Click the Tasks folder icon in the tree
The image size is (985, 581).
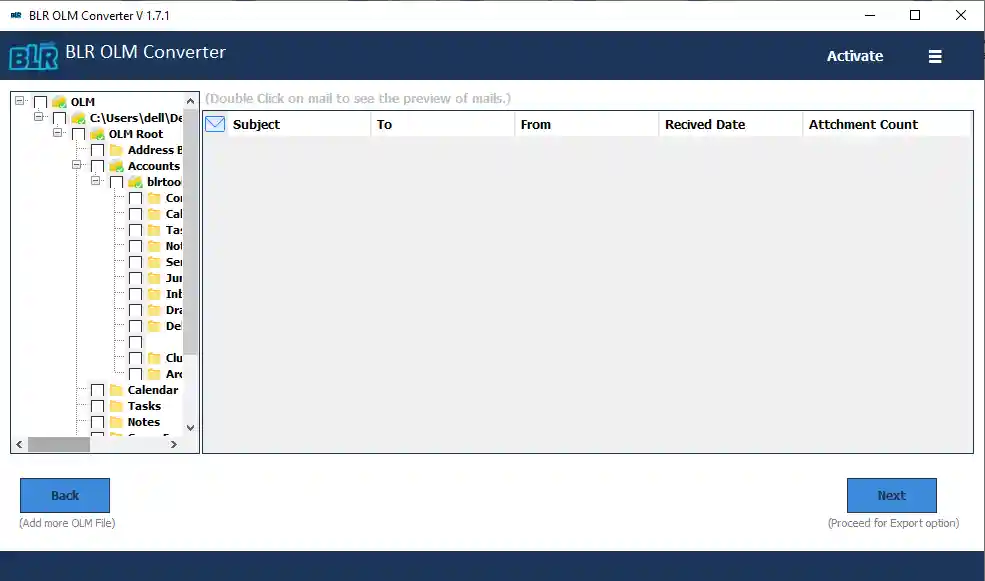click(x=116, y=406)
